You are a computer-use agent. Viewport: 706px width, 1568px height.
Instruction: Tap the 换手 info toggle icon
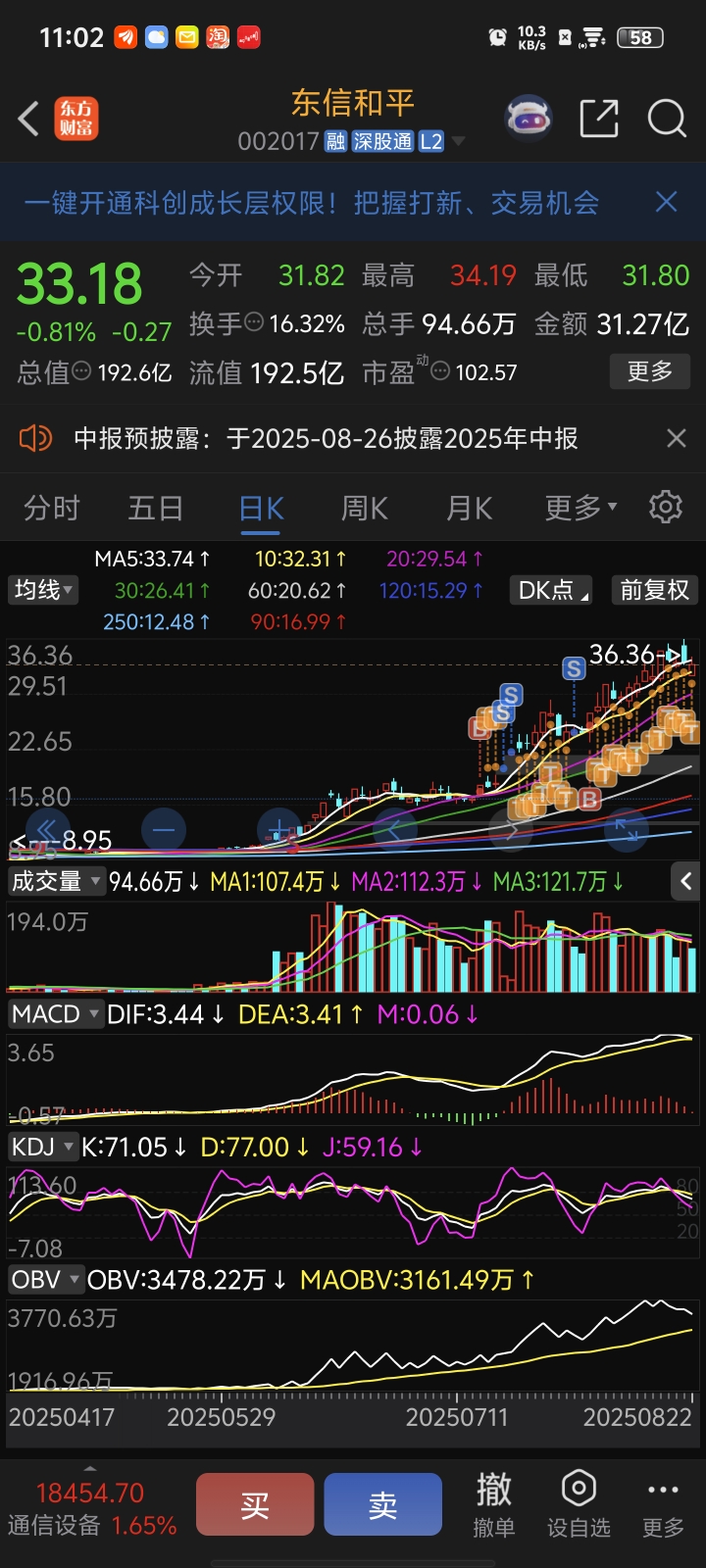pos(254,321)
